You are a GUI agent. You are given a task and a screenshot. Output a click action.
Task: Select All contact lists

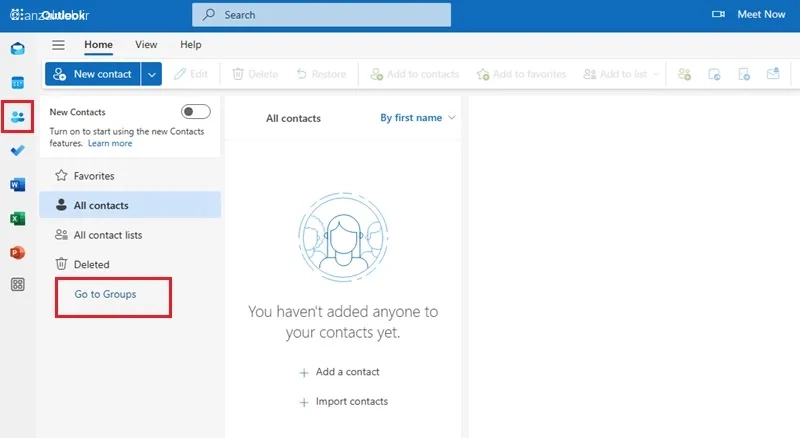[130, 235]
